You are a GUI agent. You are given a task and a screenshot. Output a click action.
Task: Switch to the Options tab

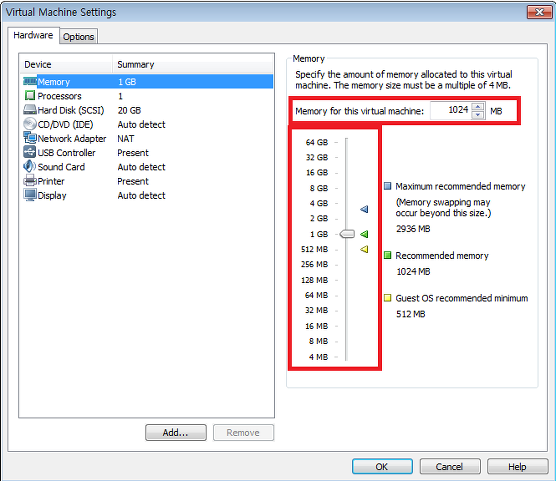coord(78,37)
